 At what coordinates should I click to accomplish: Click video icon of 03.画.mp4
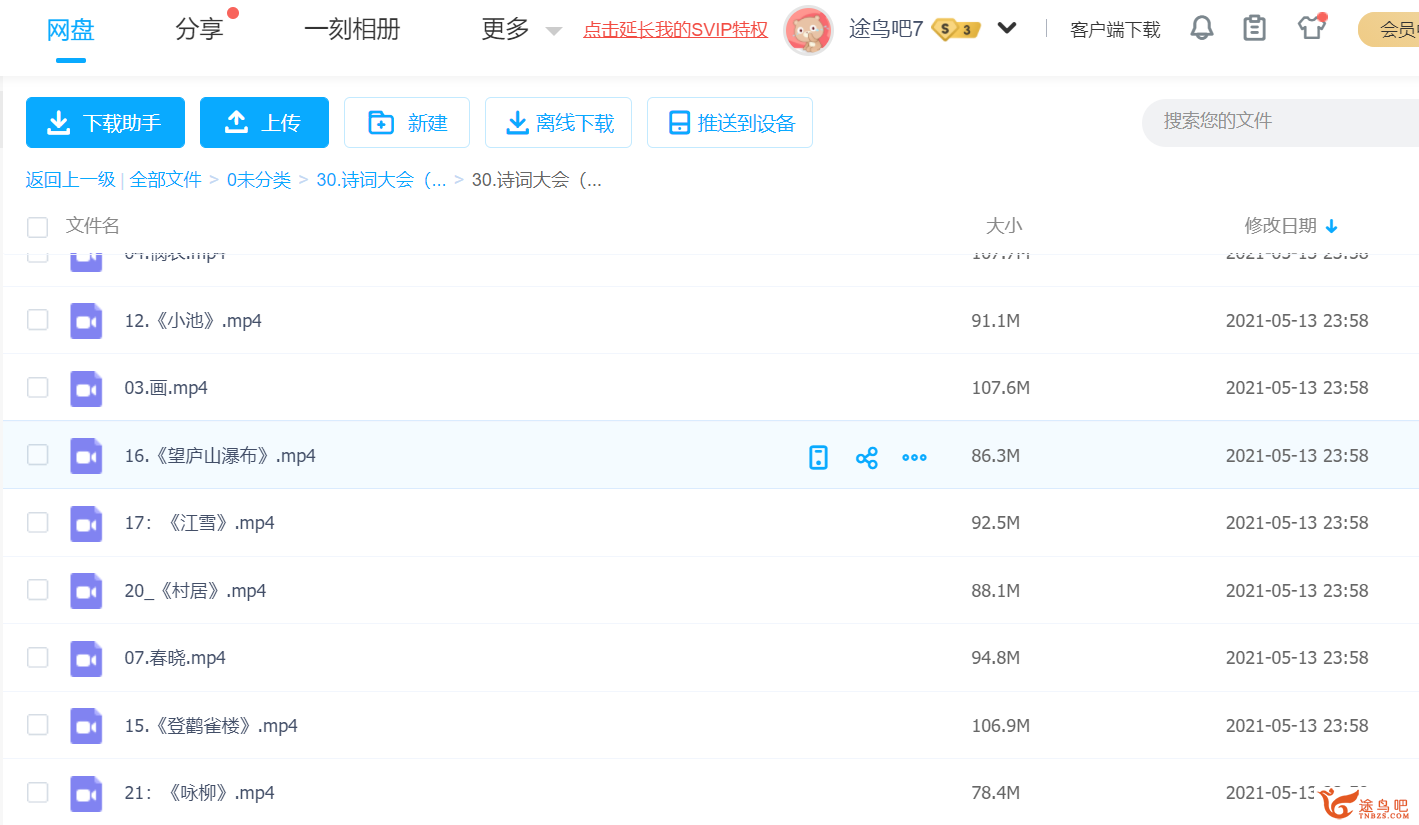click(86, 388)
